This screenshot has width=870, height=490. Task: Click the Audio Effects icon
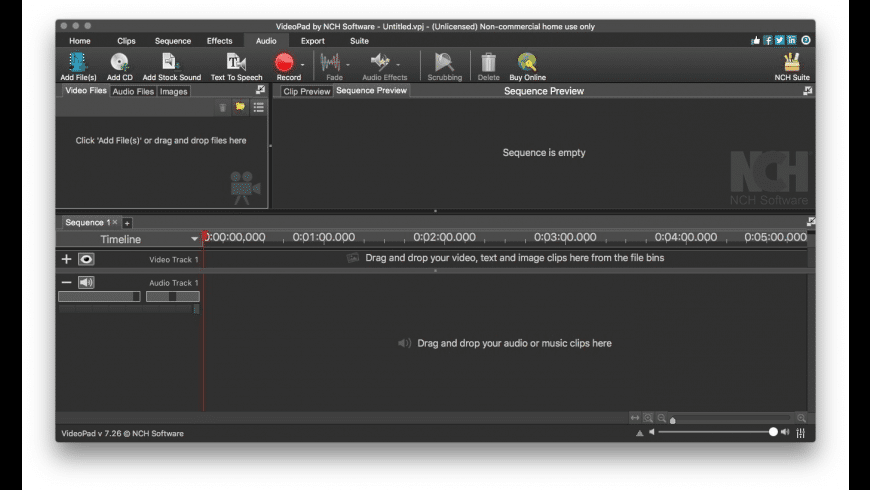381,62
